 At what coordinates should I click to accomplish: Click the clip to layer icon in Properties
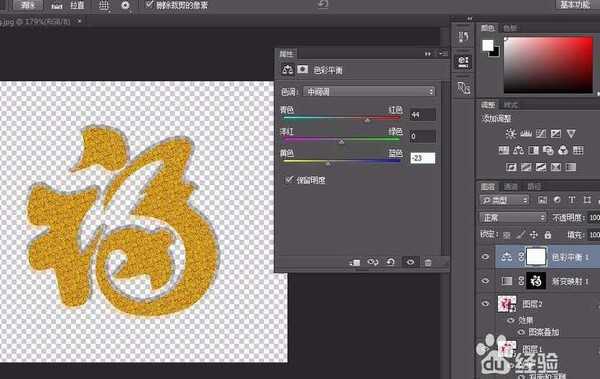[355, 262]
